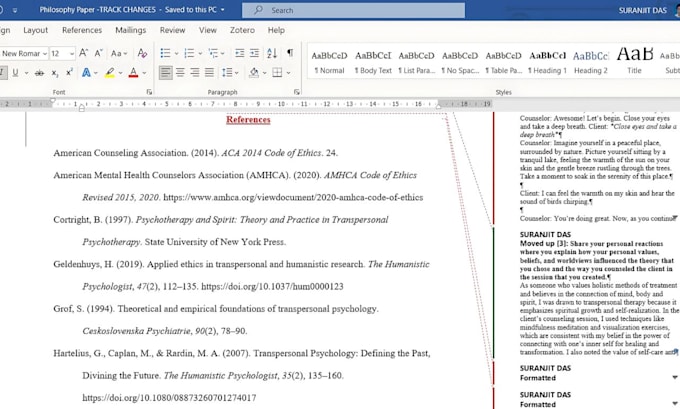The image size is (680, 409).
Task: Apply the Normal style
Action: pyautogui.click(x=330, y=62)
